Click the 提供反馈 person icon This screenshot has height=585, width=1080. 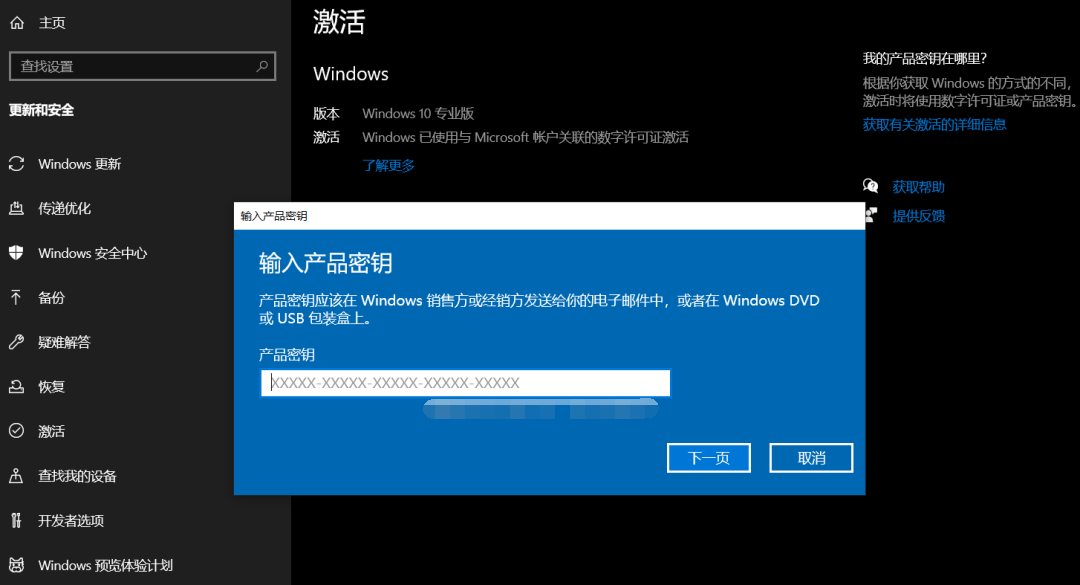click(871, 216)
